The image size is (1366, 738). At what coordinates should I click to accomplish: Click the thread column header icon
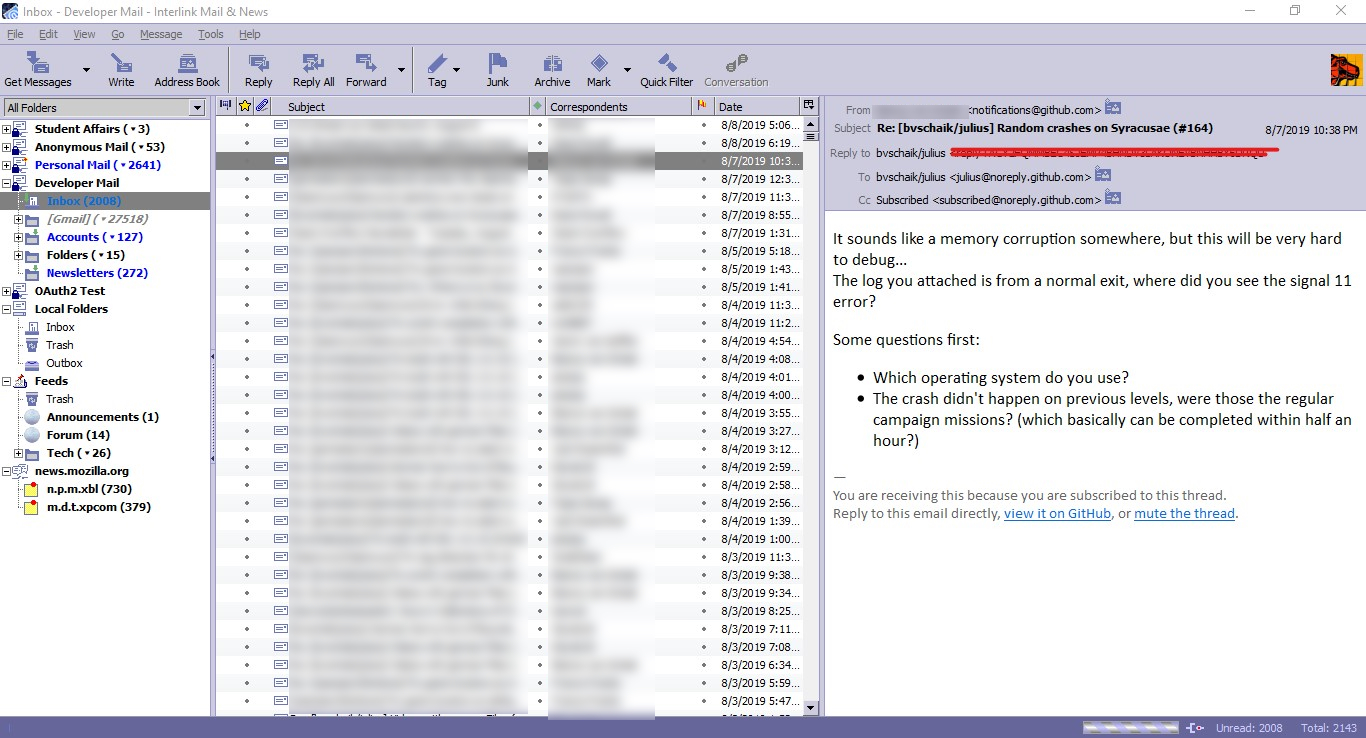225,106
